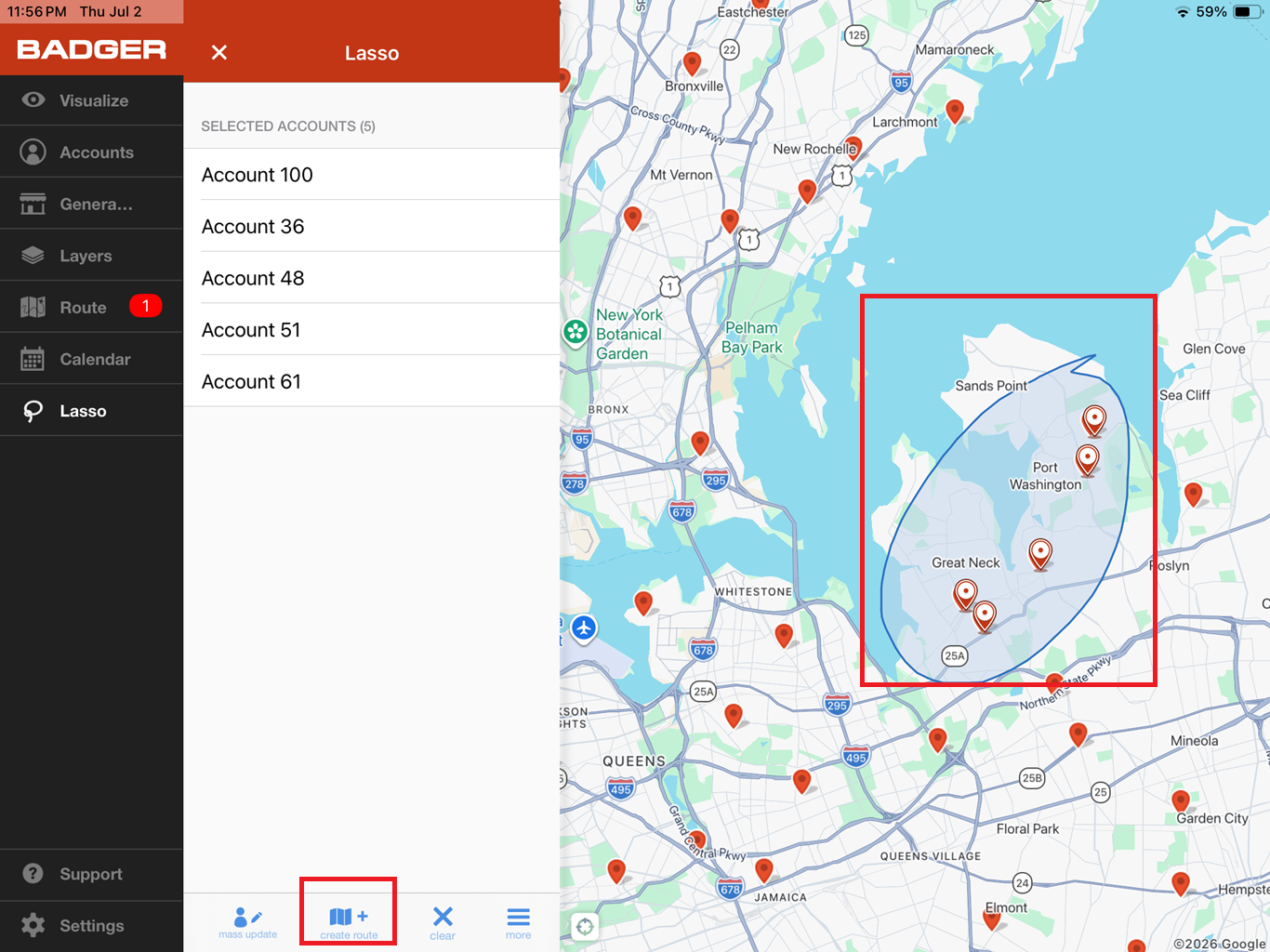
Task: Select Account 51 in the list
Action: click(372, 330)
